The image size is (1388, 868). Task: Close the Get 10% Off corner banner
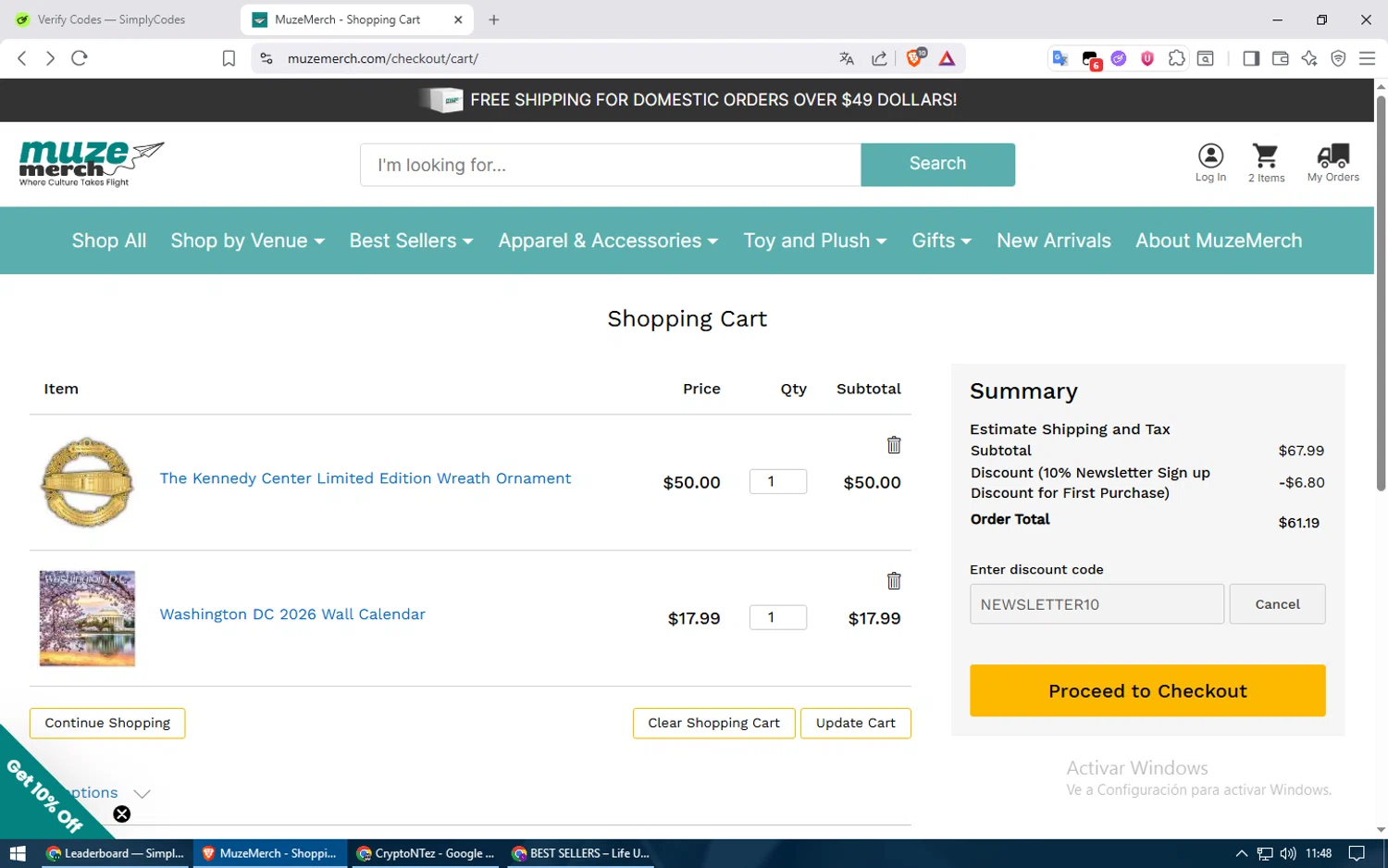(122, 814)
